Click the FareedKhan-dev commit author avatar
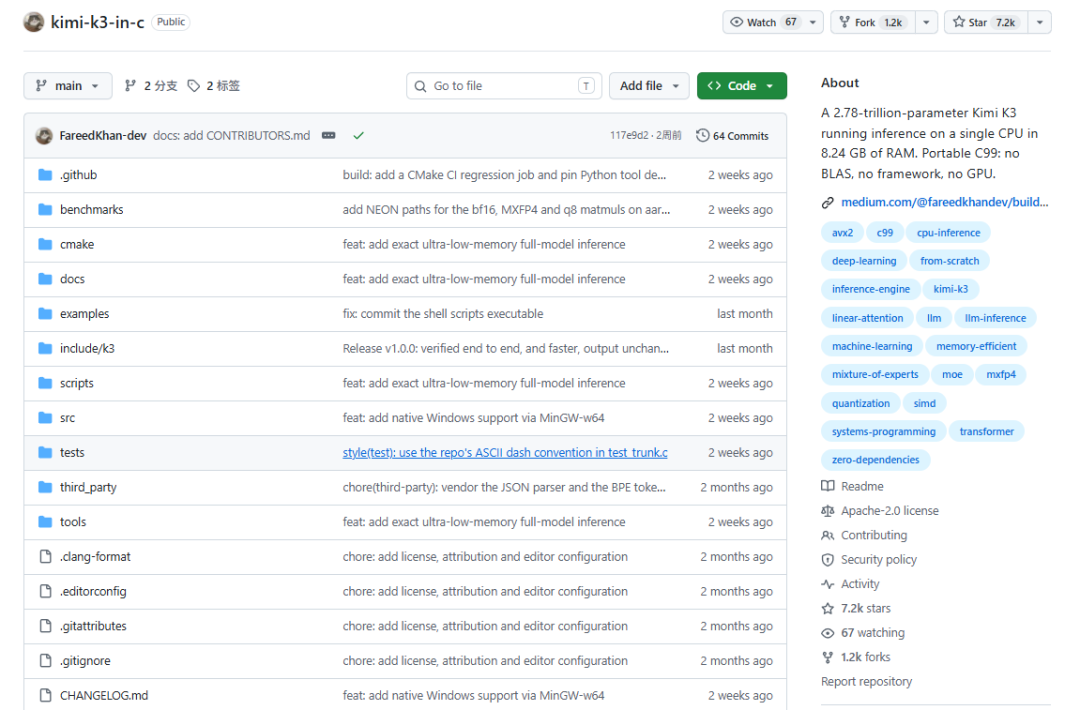This screenshot has width=1080, height=710. tap(44, 136)
